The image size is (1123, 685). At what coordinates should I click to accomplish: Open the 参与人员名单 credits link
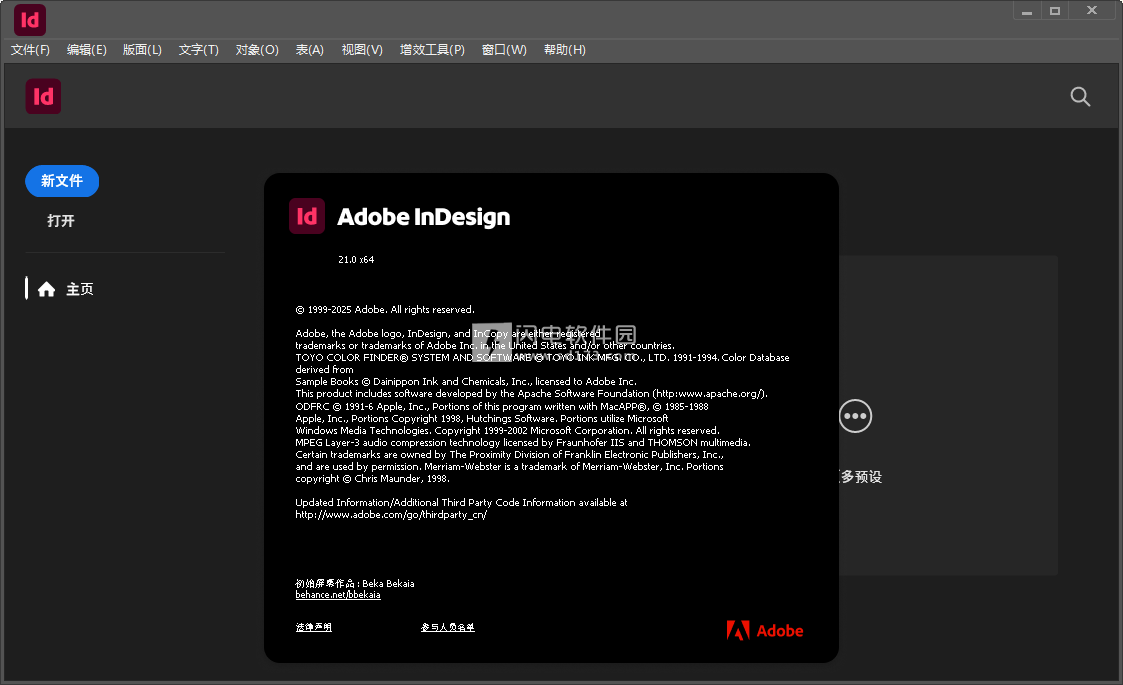click(x=447, y=627)
